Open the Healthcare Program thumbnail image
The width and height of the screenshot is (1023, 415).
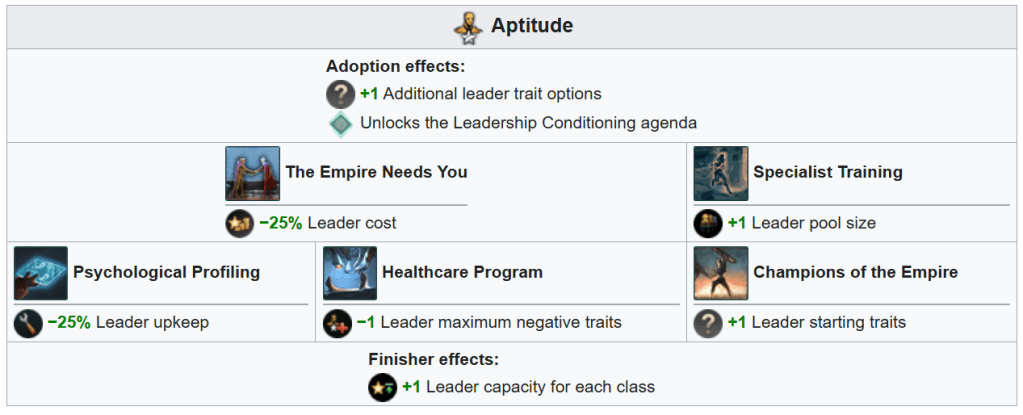click(x=350, y=273)
